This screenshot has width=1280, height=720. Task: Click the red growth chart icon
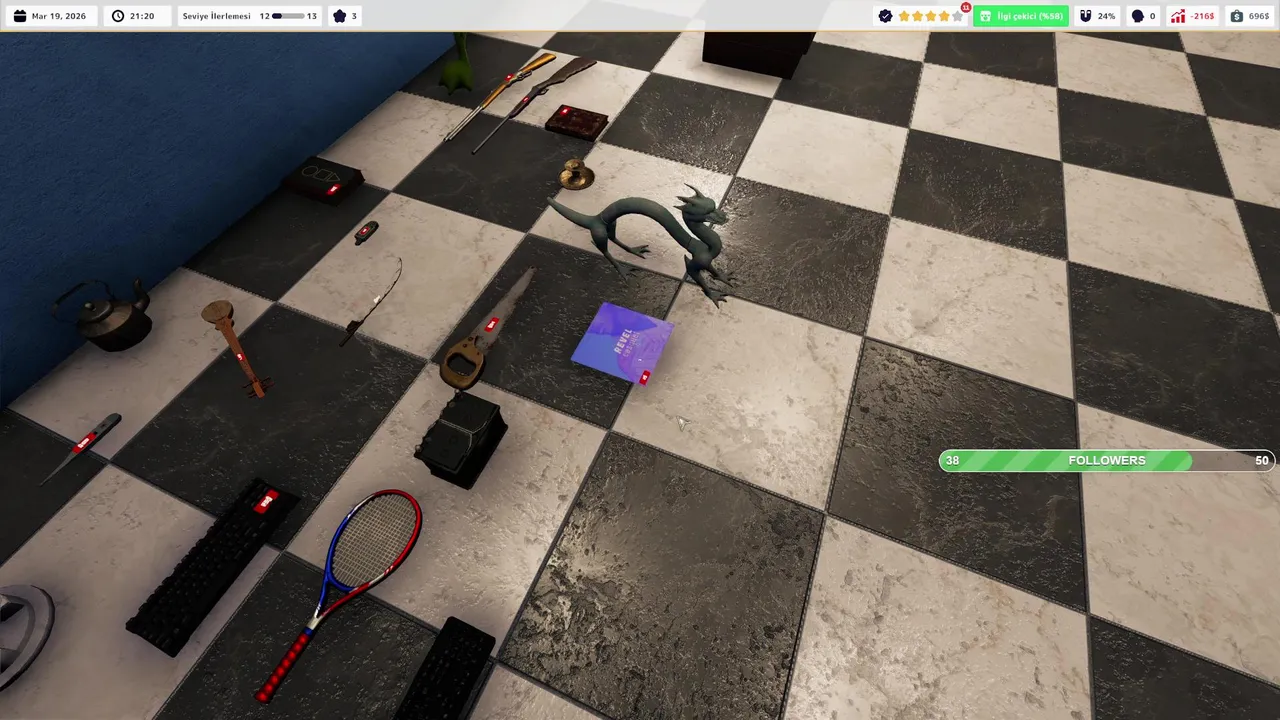click(1178, 16)
